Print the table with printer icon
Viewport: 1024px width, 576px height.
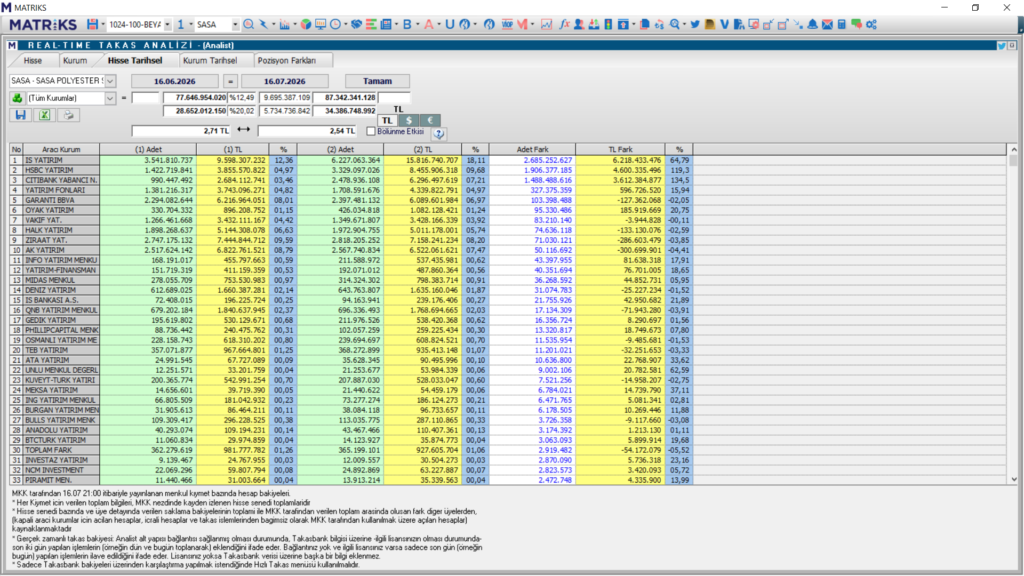[x=68, y=115]
